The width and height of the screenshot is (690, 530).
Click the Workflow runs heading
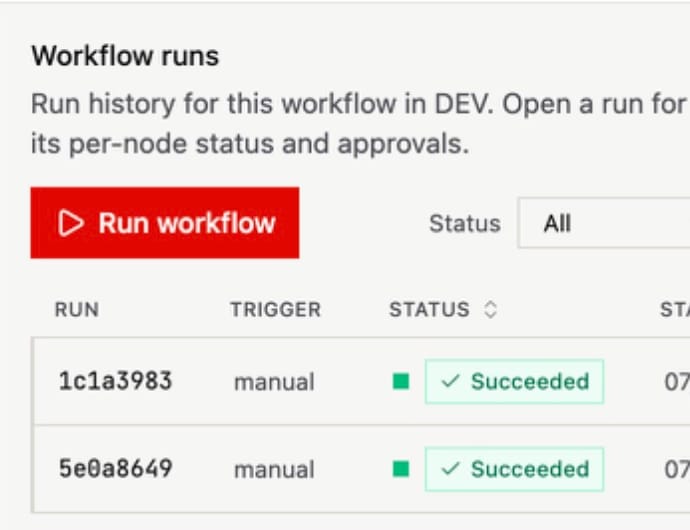click(125, 56)
